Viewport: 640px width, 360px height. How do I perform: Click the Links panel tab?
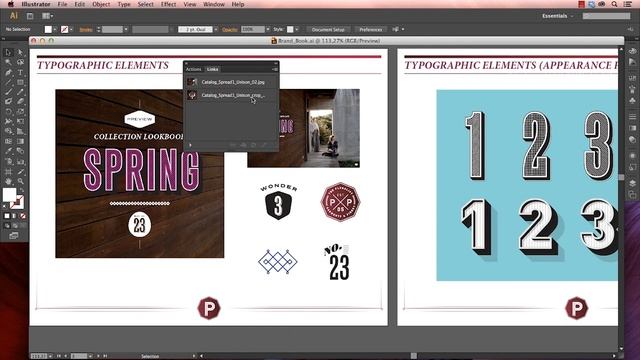click(212, 69)
